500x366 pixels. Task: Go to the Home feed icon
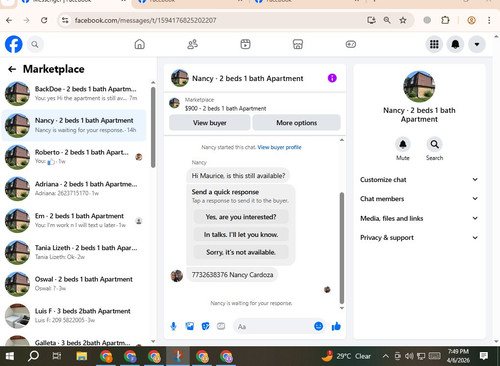point(140,44)
